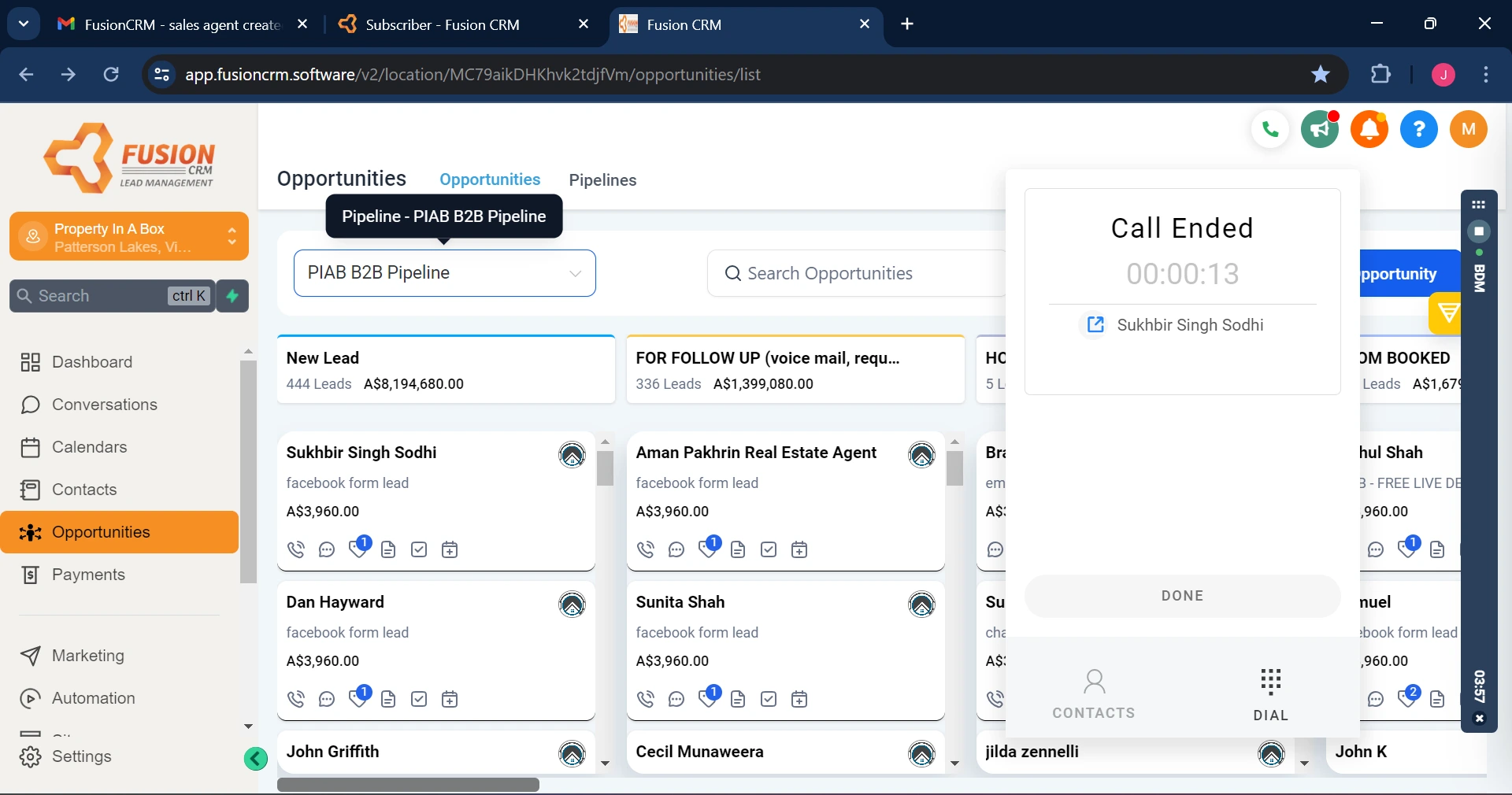Viewport: 1512px width, 795px height.
Task: Open Opportunities in the sidebar
Action: coord(120,532)
